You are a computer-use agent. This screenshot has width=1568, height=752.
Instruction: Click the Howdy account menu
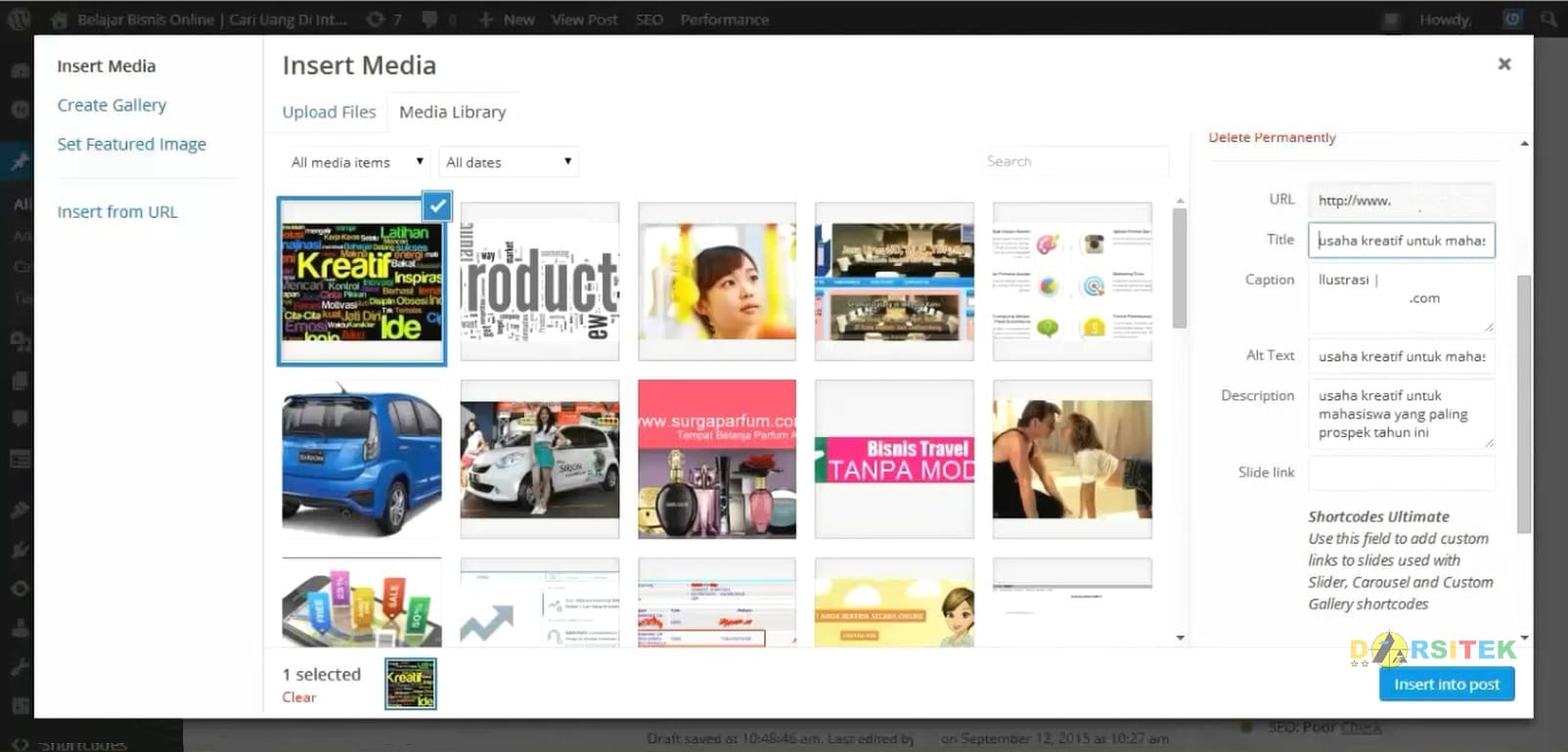point(1444,20)
